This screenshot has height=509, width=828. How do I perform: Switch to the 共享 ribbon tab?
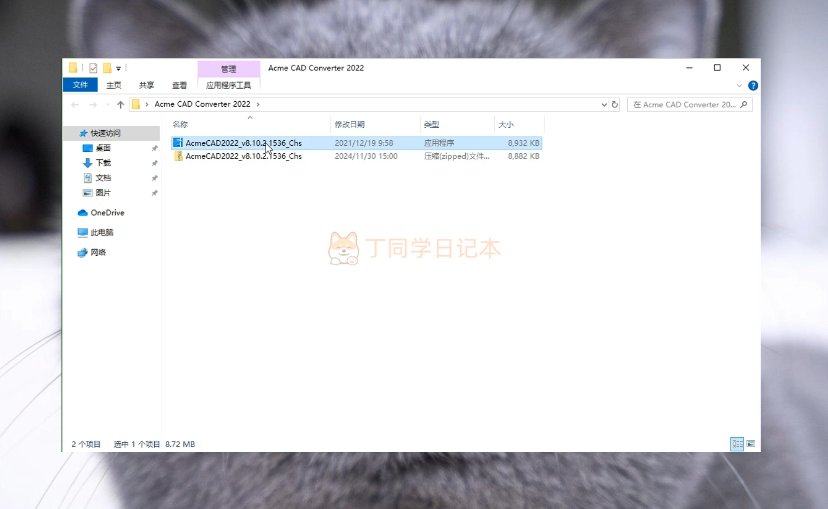pos(146,85)
